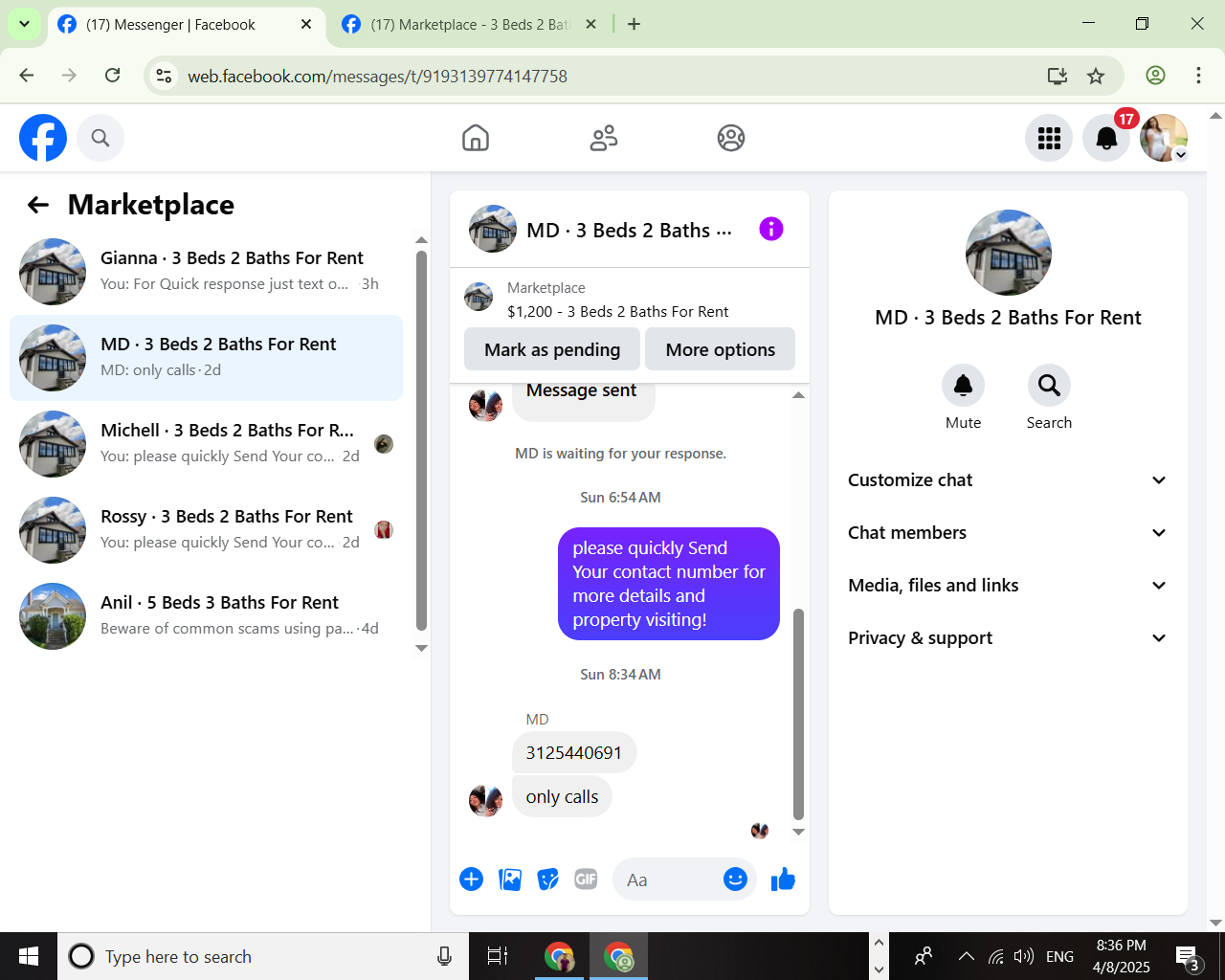
Task: Click the conversation list scrollbar
Action: 421,440
